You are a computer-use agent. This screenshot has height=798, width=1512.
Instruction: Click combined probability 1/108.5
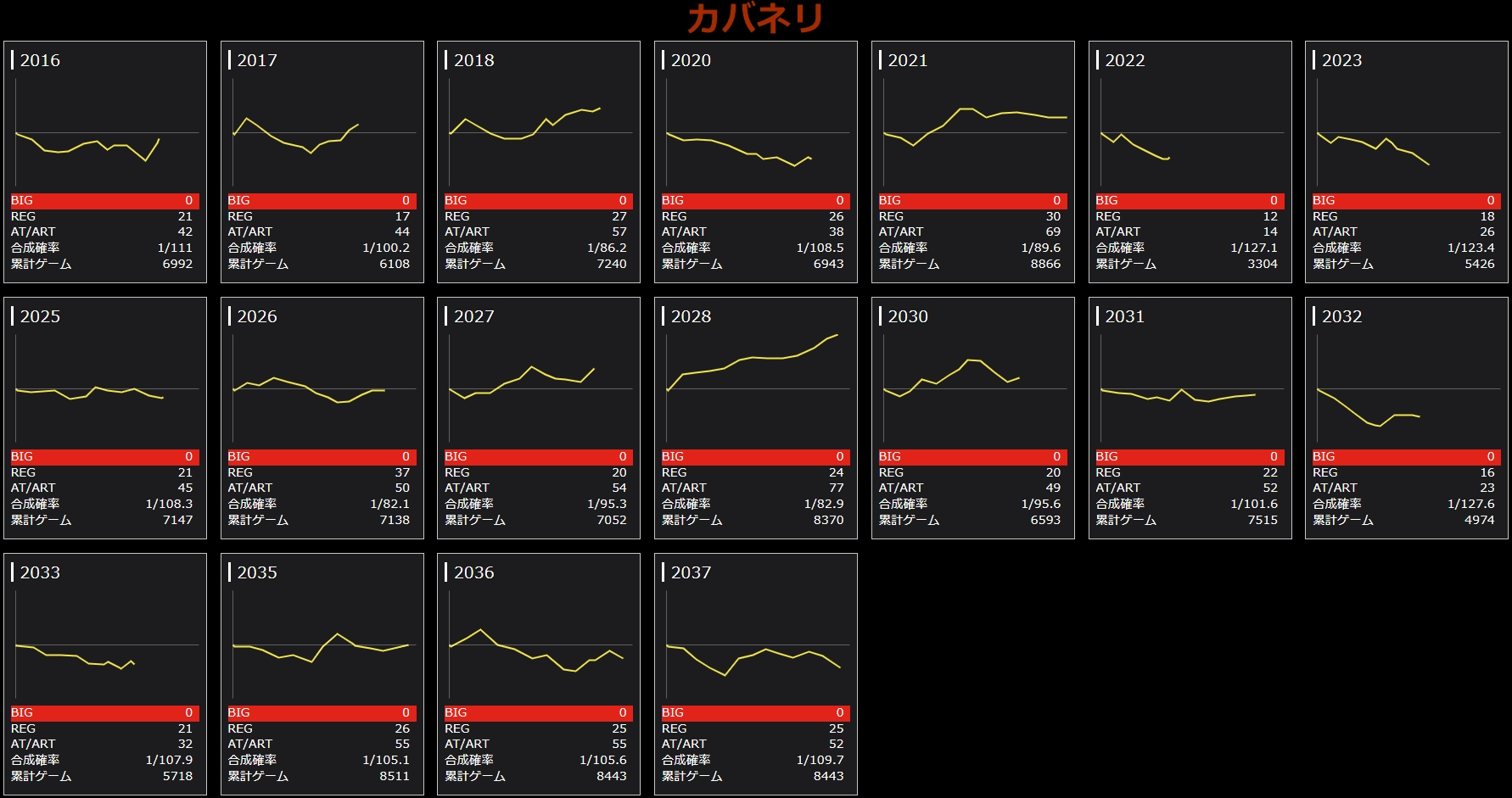pyautogui.click(x=820, y=248)
